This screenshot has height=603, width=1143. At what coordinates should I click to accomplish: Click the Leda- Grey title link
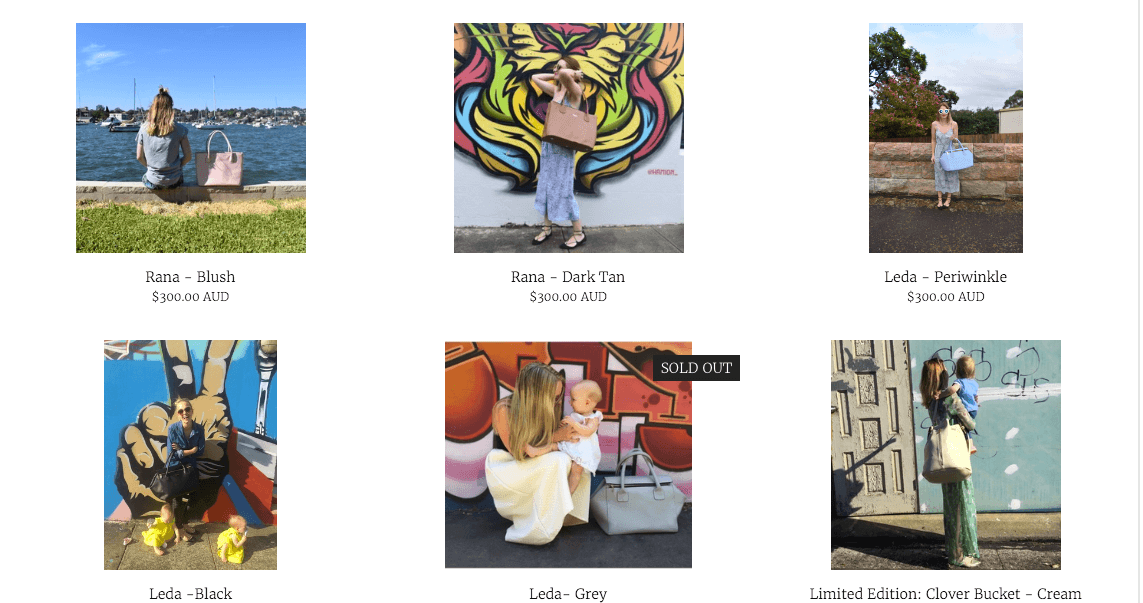[x=568, y=594]
